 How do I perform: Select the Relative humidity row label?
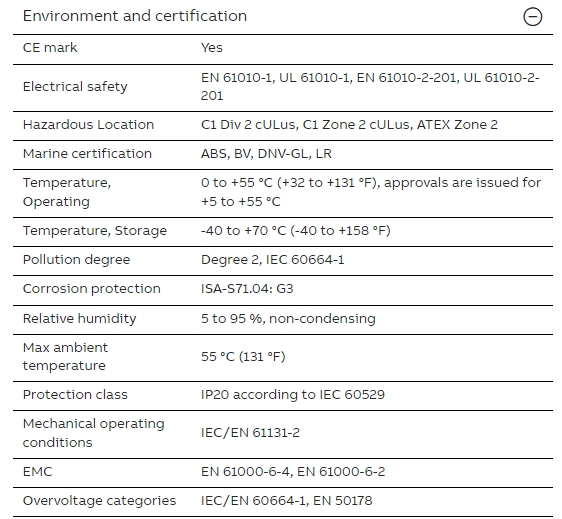pos(79,318)
